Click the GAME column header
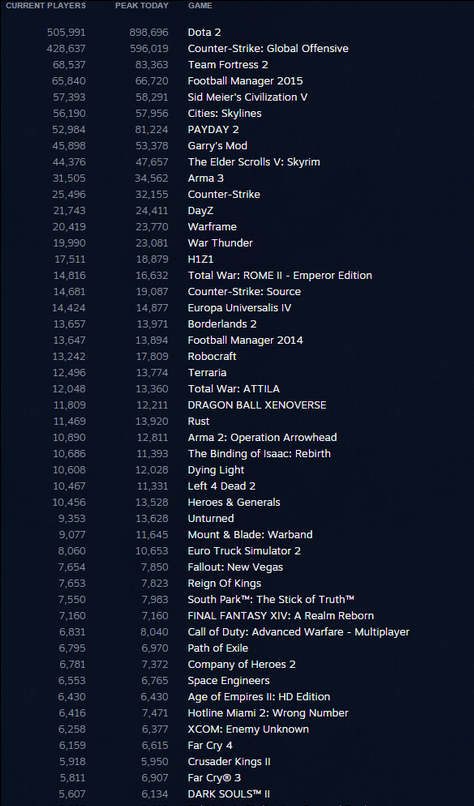The image size is (474, 806). (x=200, y=6)
